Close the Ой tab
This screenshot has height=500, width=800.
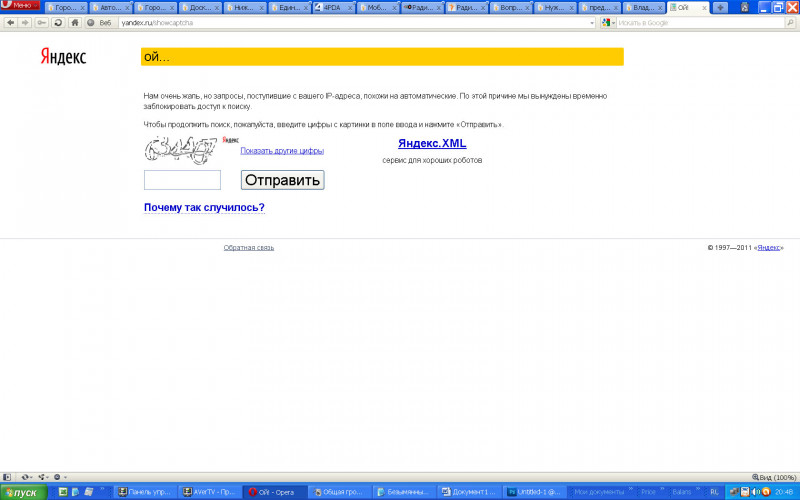[704, 8]
